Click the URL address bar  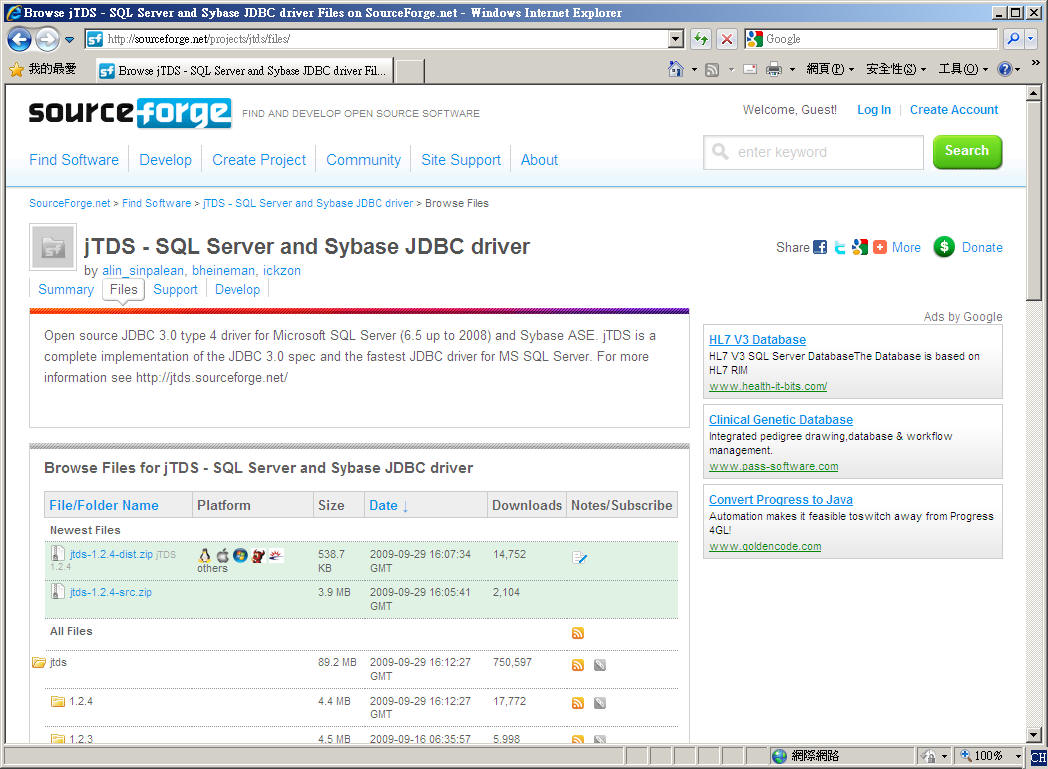click(376, 39)
